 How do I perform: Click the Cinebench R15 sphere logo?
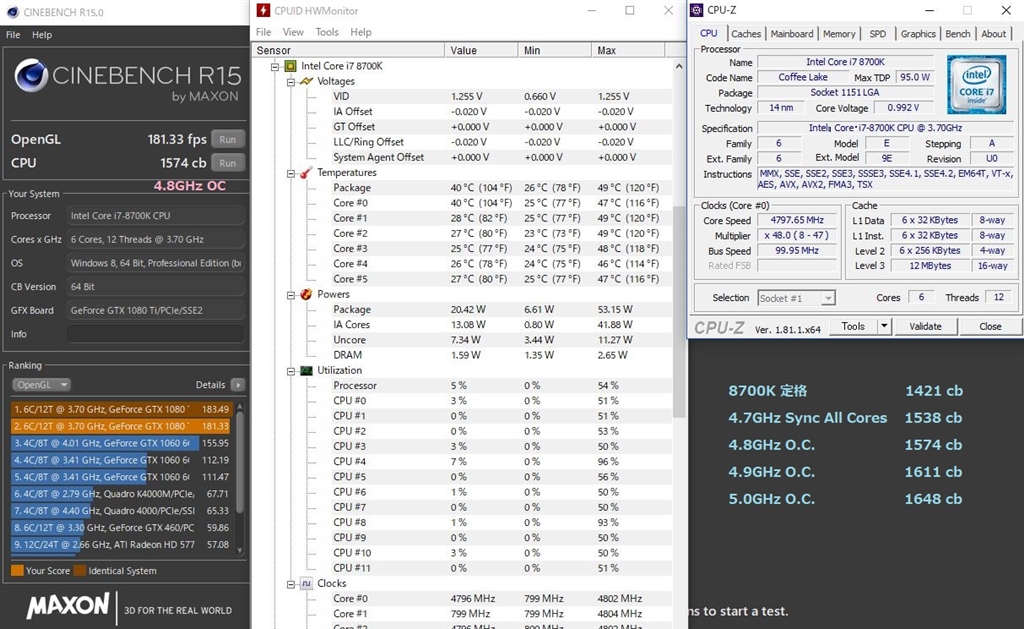click(x=31, y=75)
